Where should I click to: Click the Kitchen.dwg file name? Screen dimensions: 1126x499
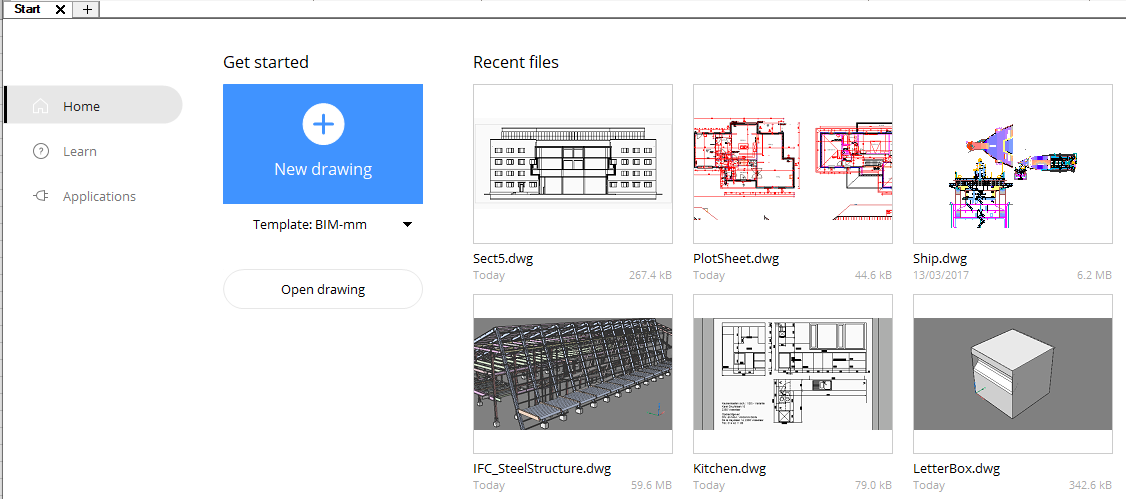(727, 468)
